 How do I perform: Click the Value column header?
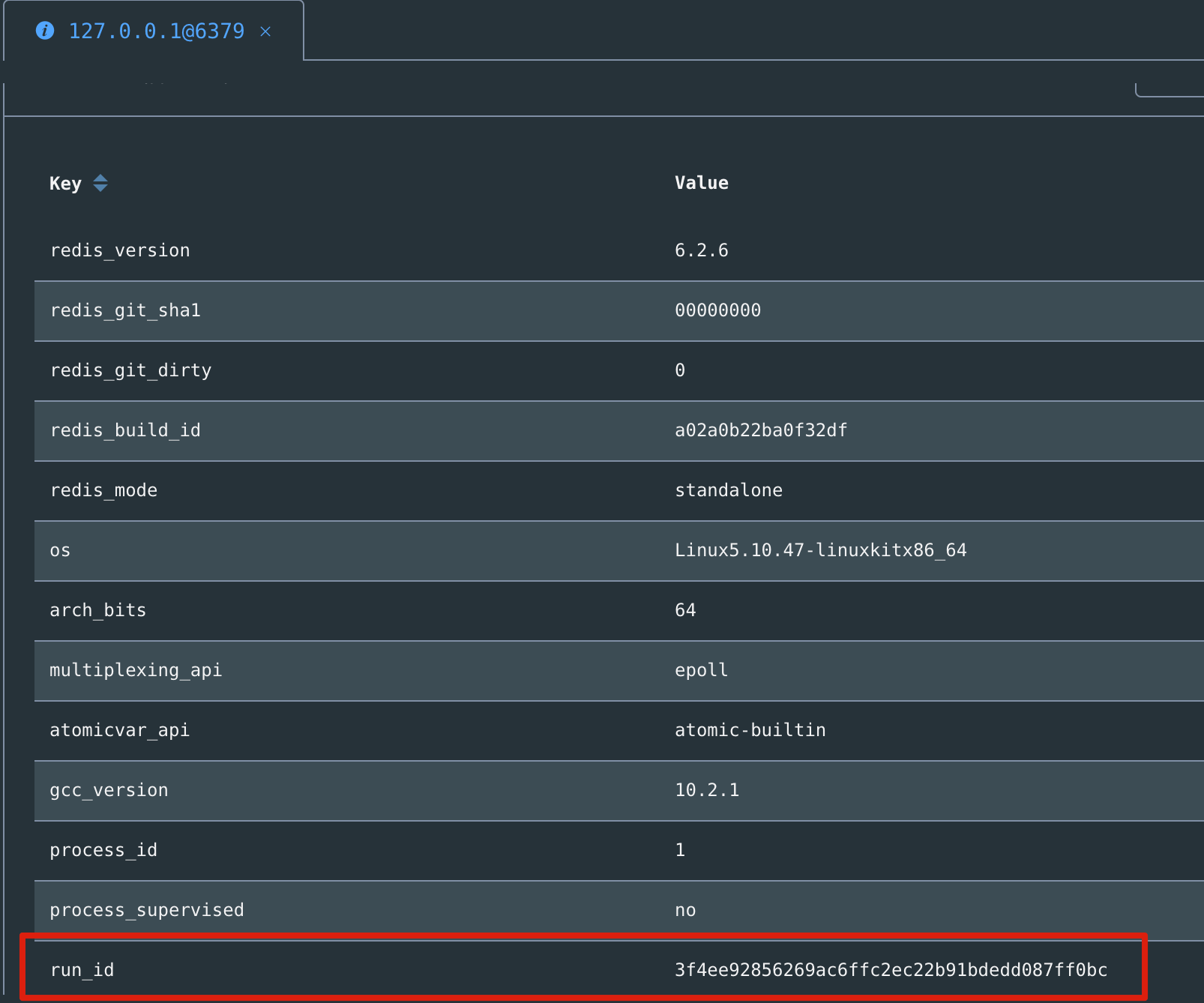tap(702, 183)
